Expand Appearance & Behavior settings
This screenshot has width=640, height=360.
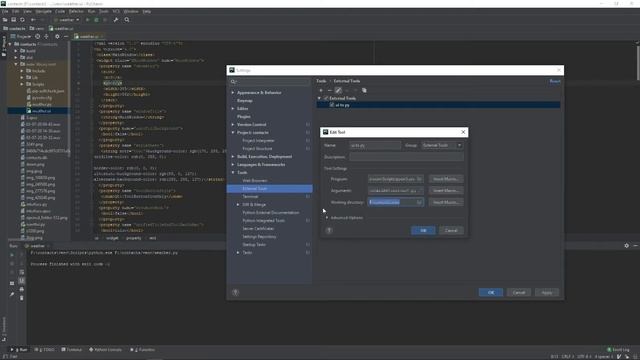233,93
